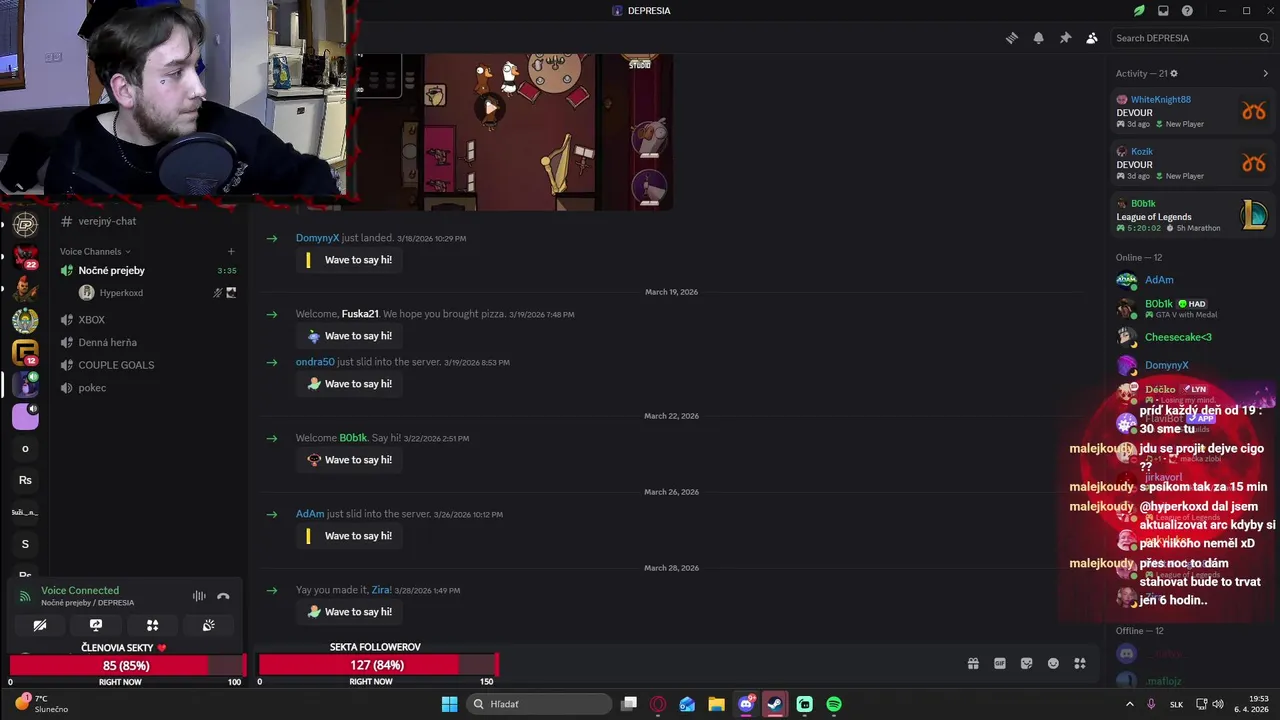
Task: Show pinned messages pin icon
Action: click(x=1065, y=38)
